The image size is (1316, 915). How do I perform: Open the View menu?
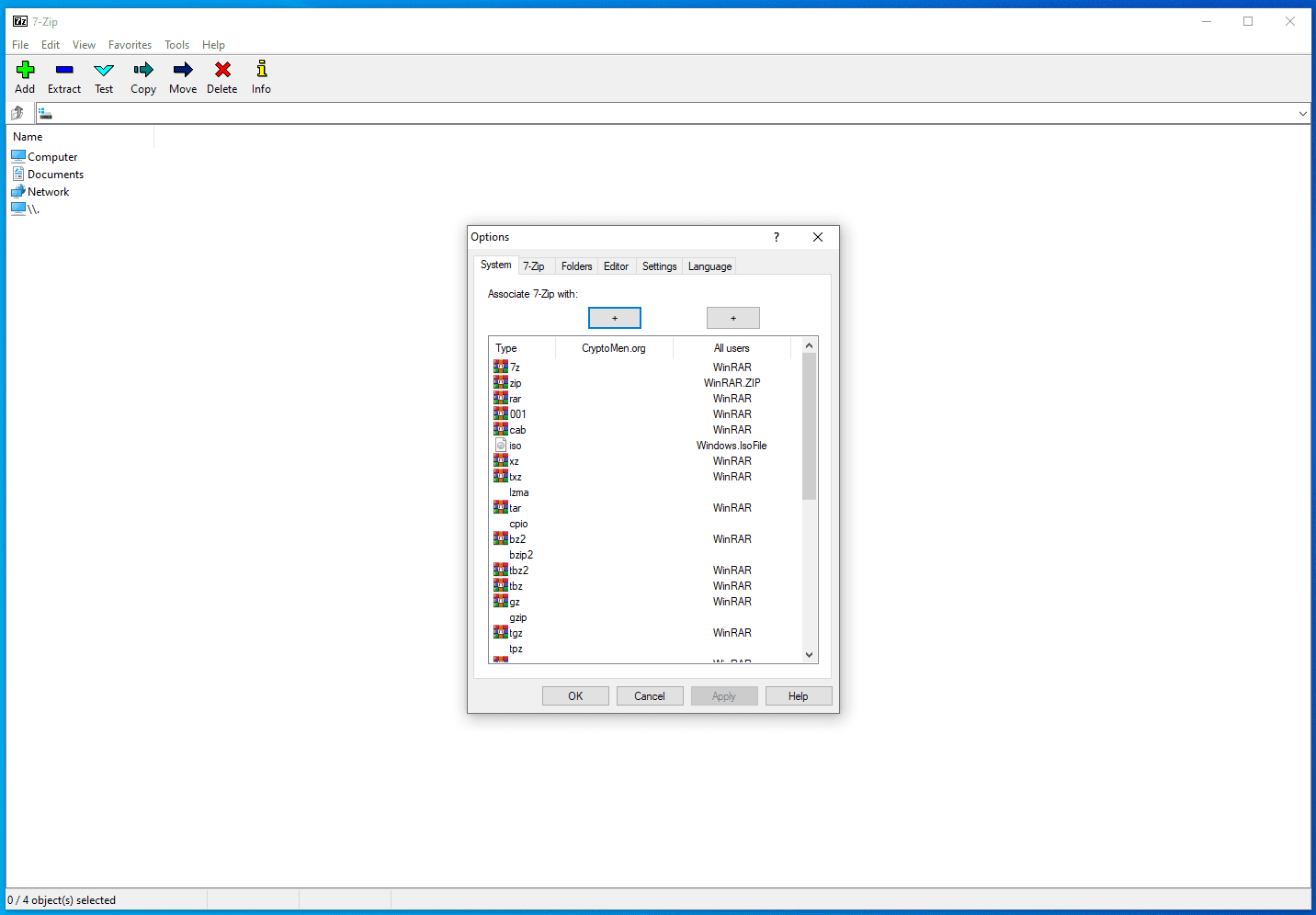[x=84, y=45]
